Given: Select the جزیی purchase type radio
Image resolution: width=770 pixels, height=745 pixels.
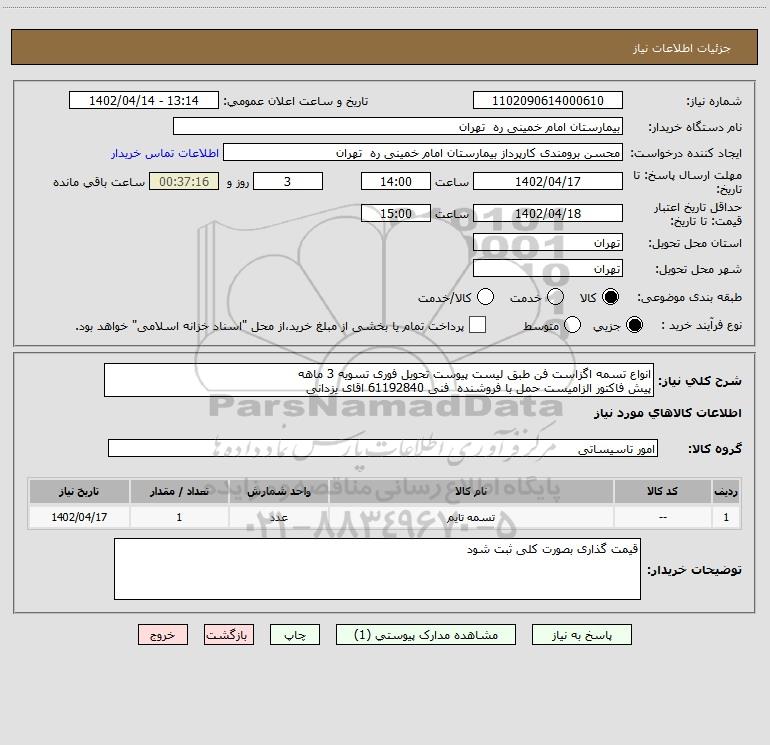Looking at the screenshot, I should click(634, 325).
